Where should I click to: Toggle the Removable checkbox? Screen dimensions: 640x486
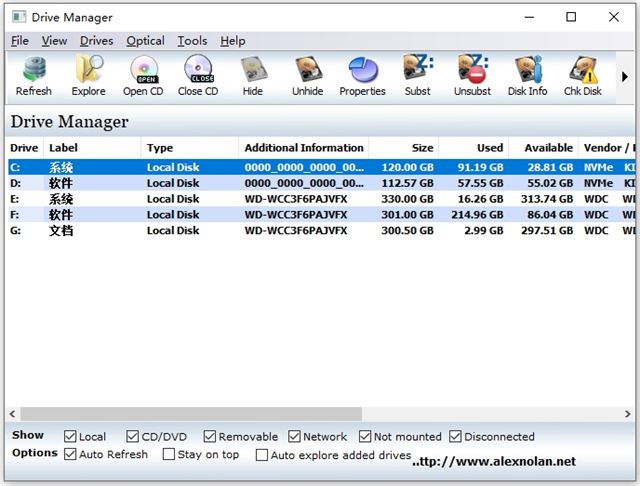click(210, 437)
